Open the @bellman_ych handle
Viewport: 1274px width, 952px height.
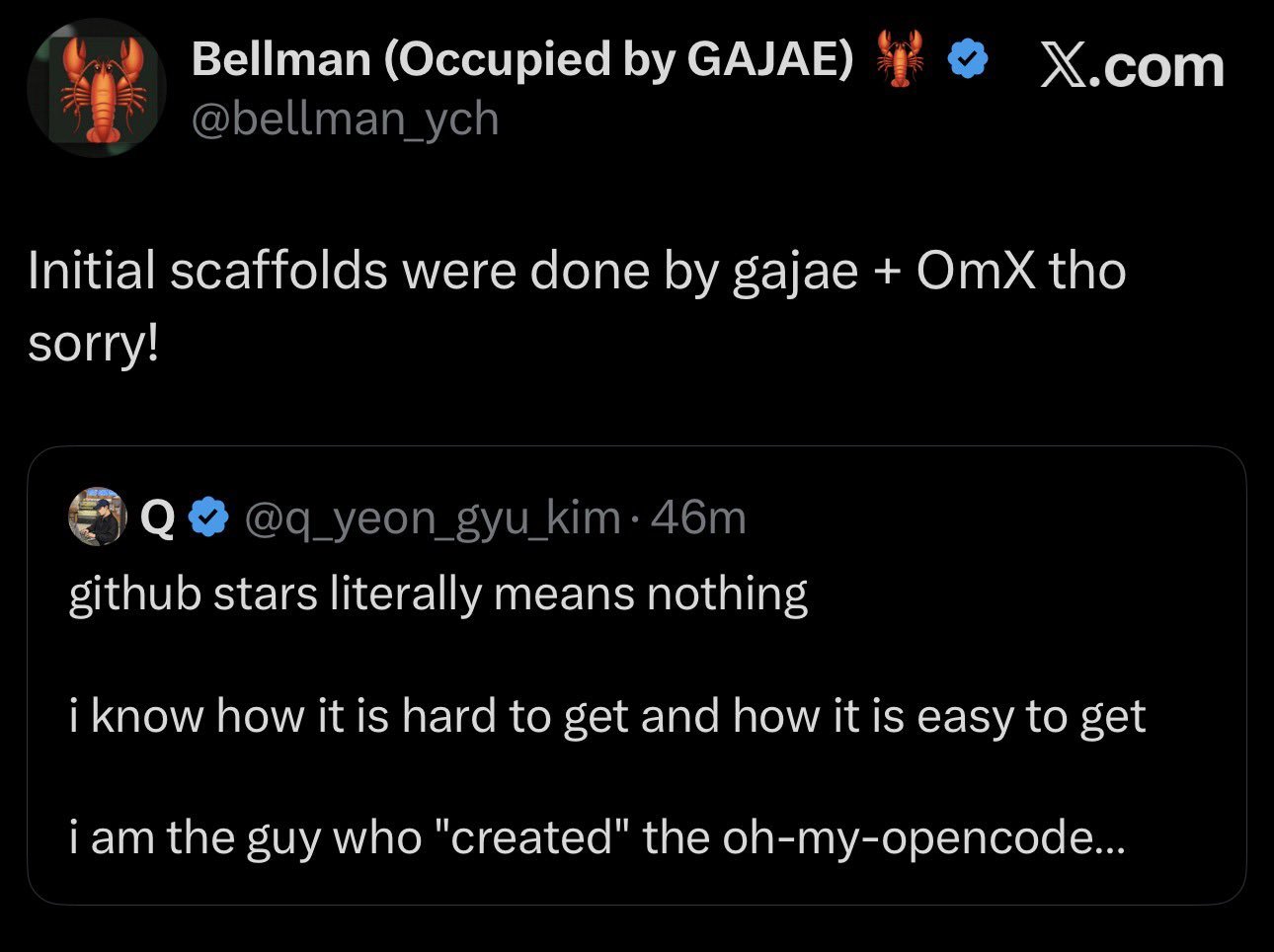point(345,119)
